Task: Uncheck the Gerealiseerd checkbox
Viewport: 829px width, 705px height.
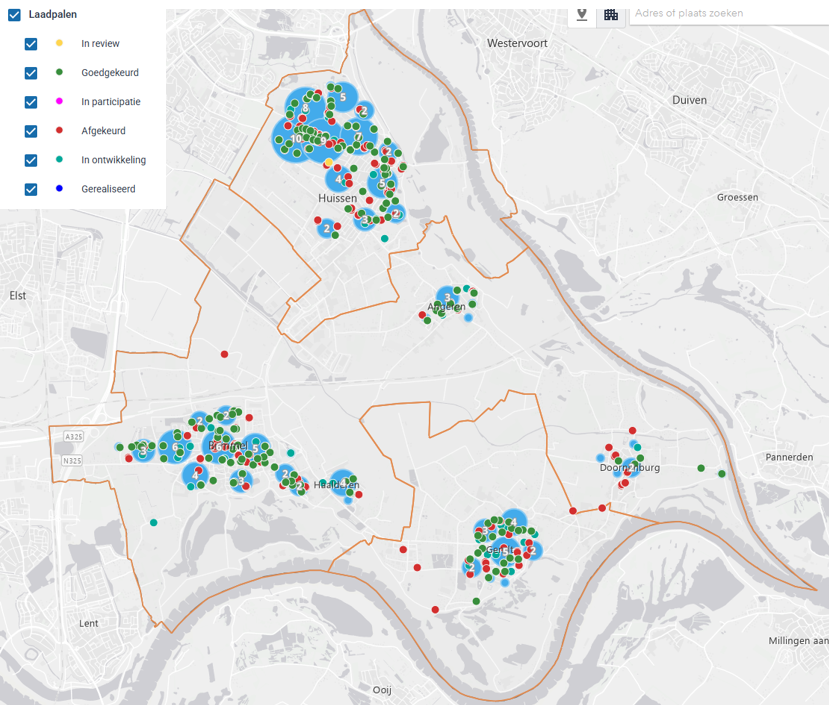Action: [31, 189]
